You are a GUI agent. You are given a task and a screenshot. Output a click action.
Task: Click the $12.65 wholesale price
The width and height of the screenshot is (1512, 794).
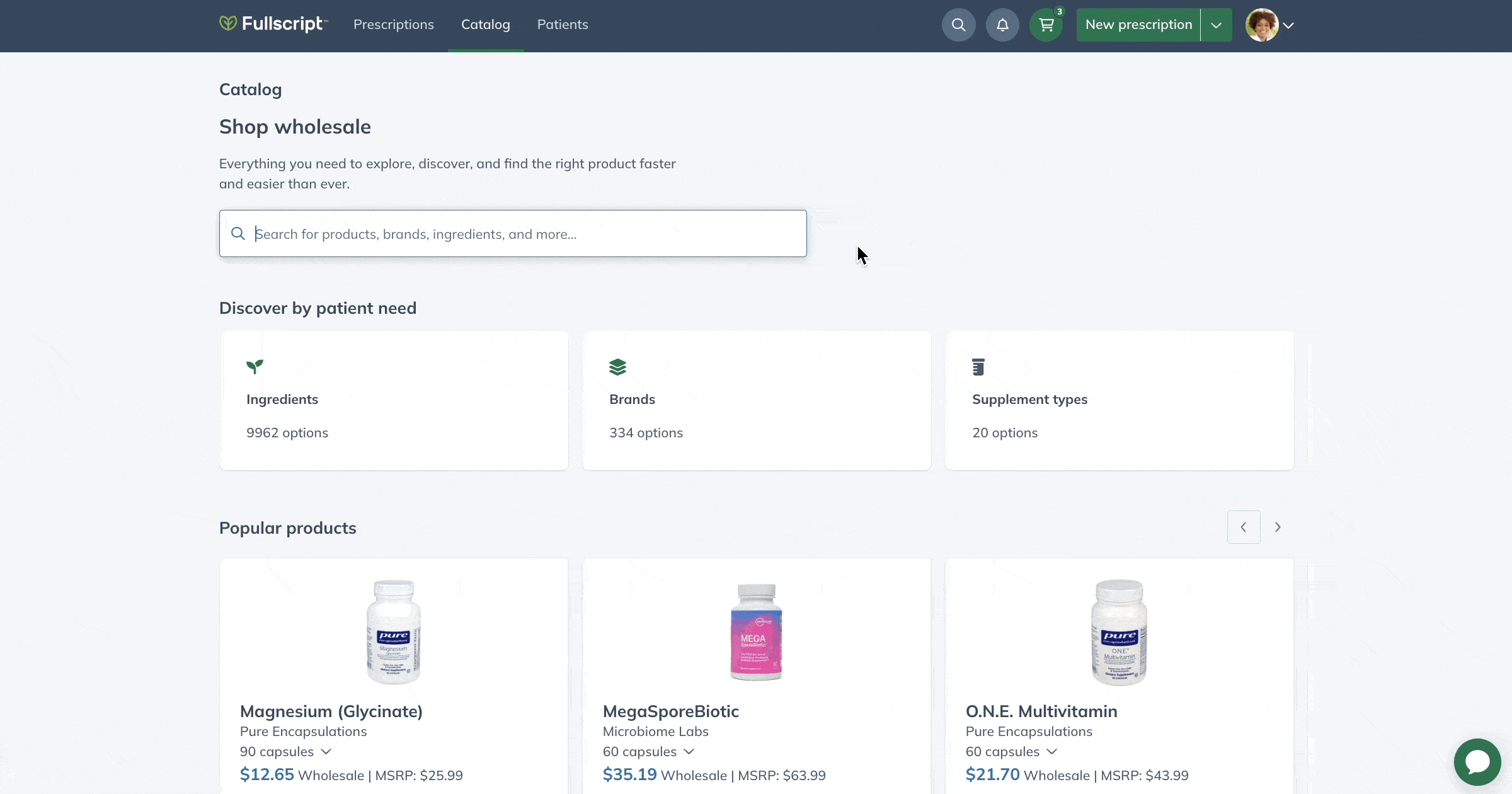tap(267, 774)
